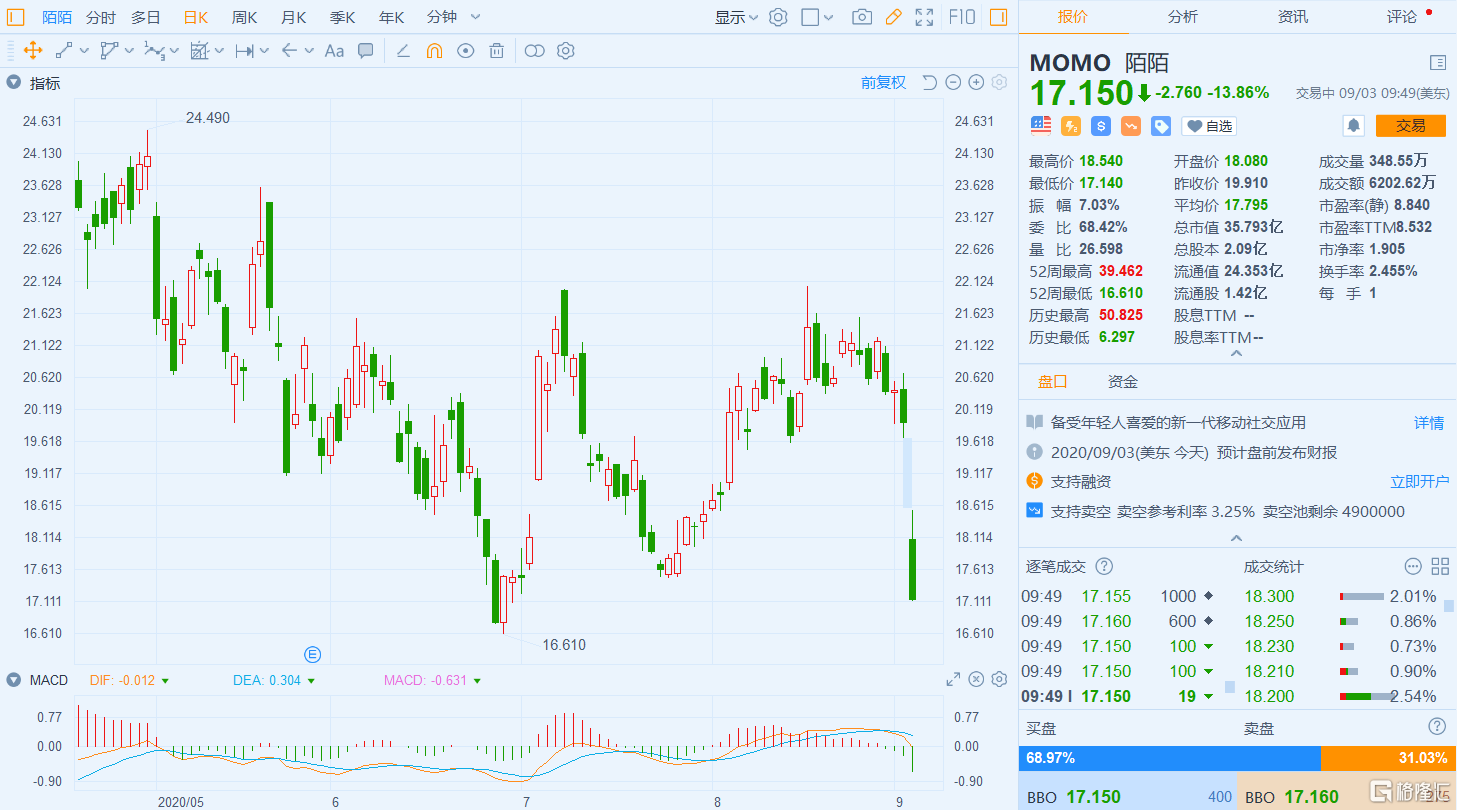The image size is (1457, 810).
Task: Click the 前复权 adjustment link
Action: point(884,83)
